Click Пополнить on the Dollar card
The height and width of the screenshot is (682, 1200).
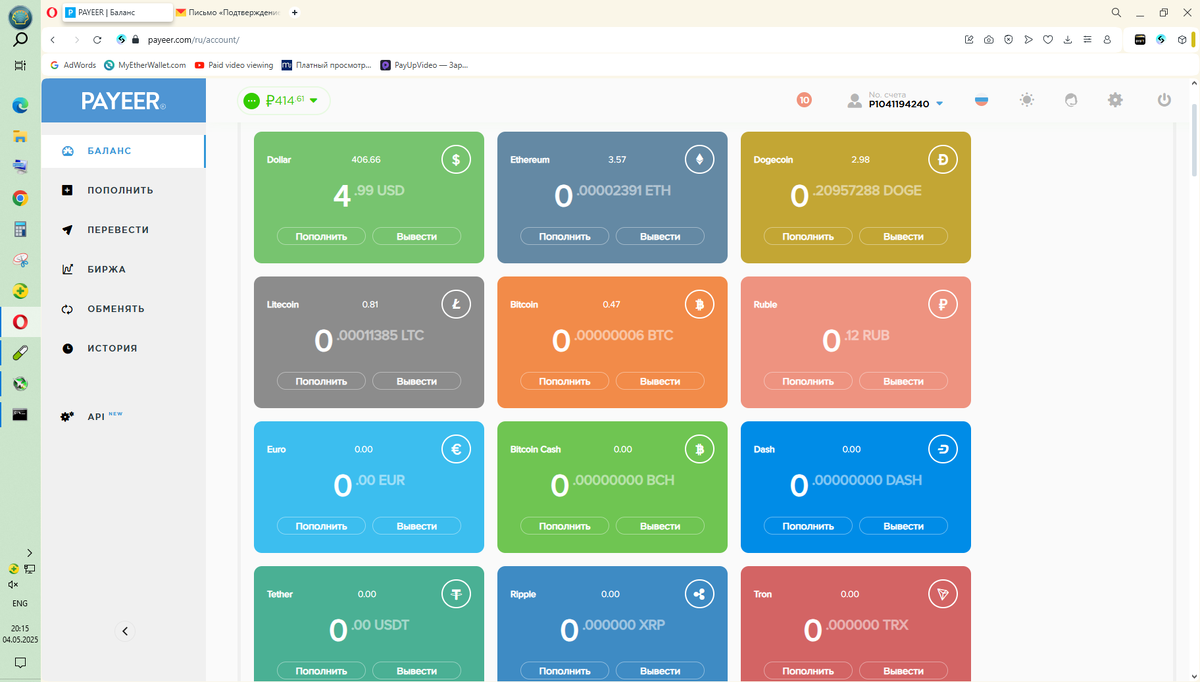[x=321, y=237]
